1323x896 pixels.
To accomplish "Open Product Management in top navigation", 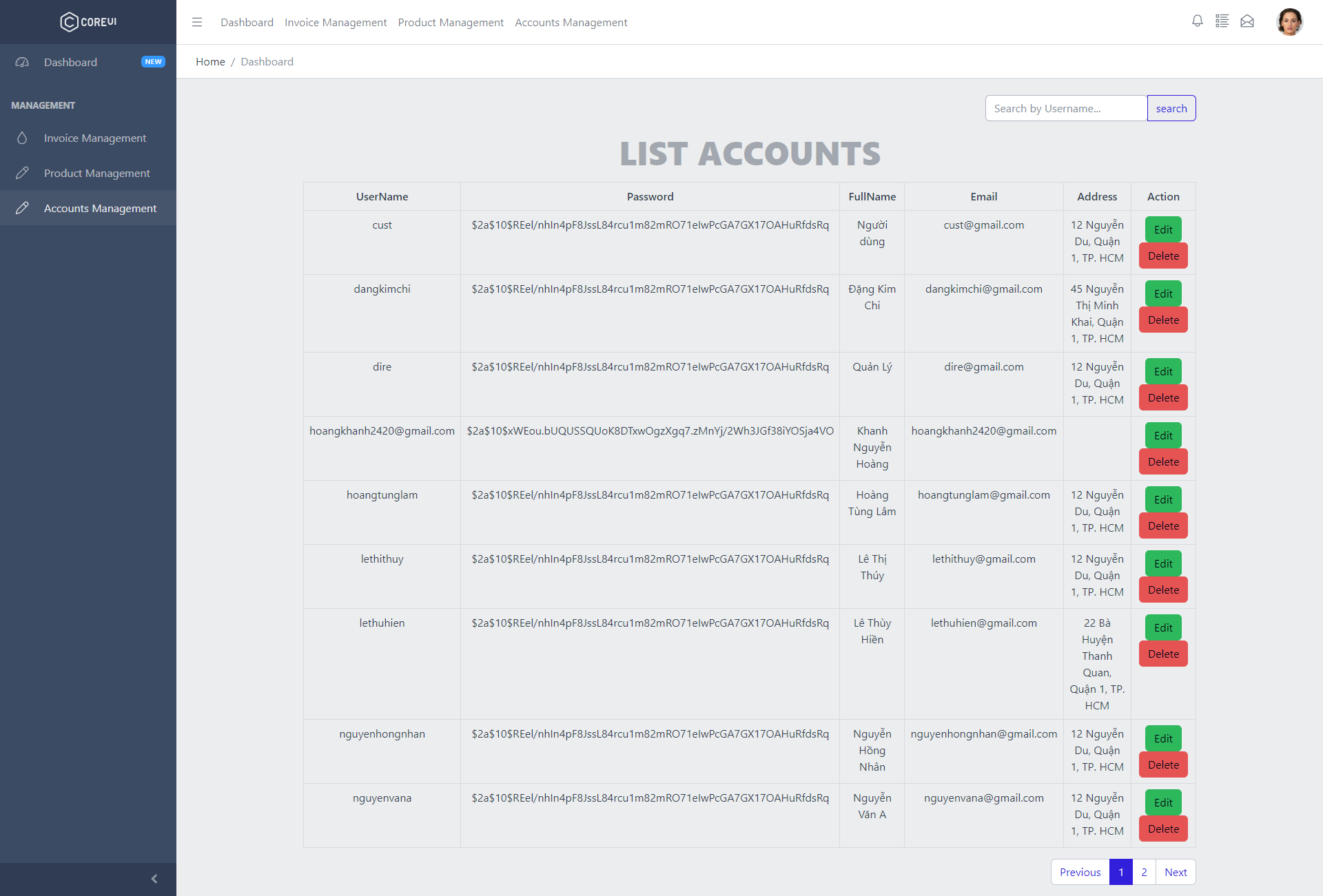I will tap(451, 23).
